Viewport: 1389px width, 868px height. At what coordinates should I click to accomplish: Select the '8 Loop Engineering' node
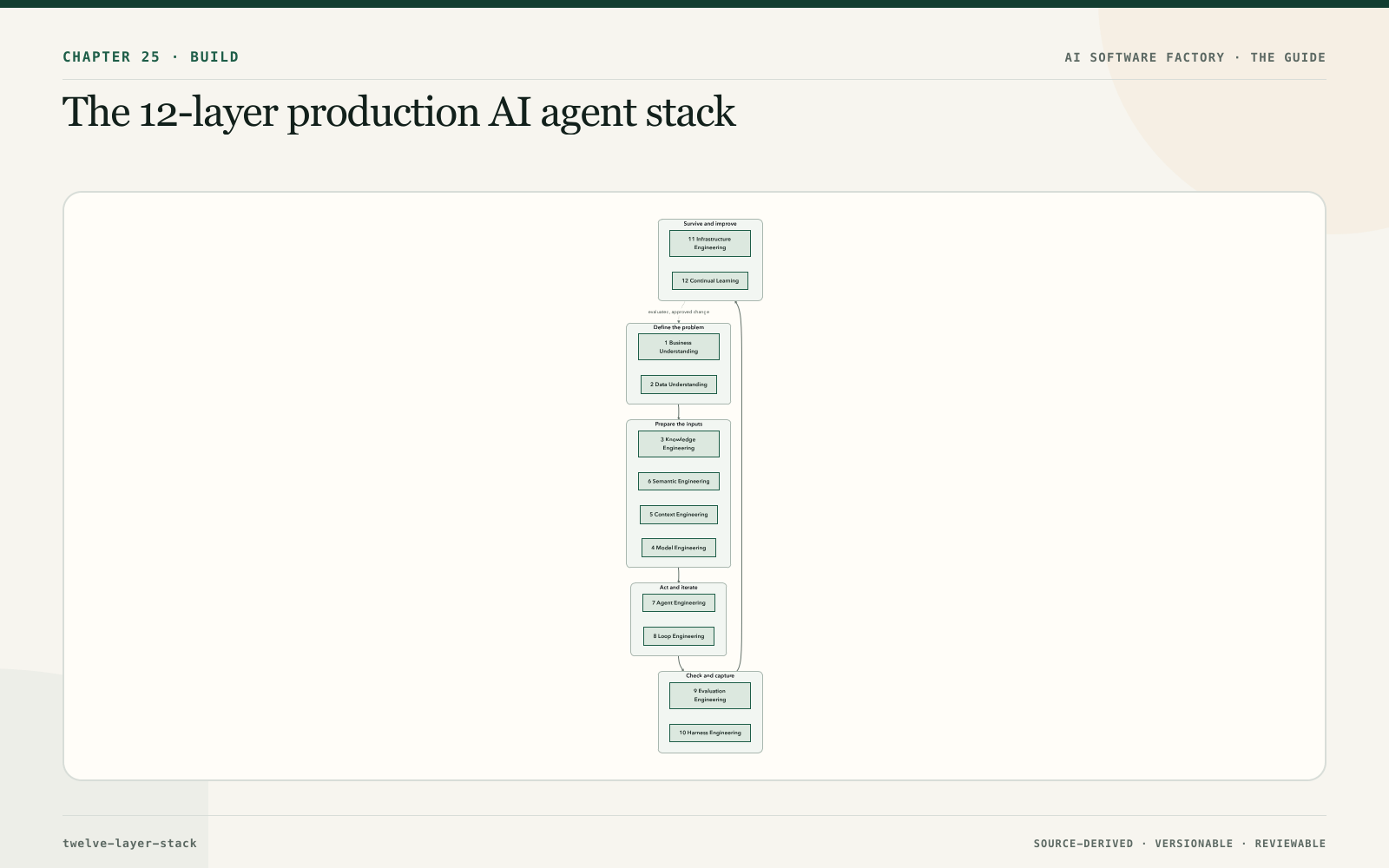(x=678, y=636)
